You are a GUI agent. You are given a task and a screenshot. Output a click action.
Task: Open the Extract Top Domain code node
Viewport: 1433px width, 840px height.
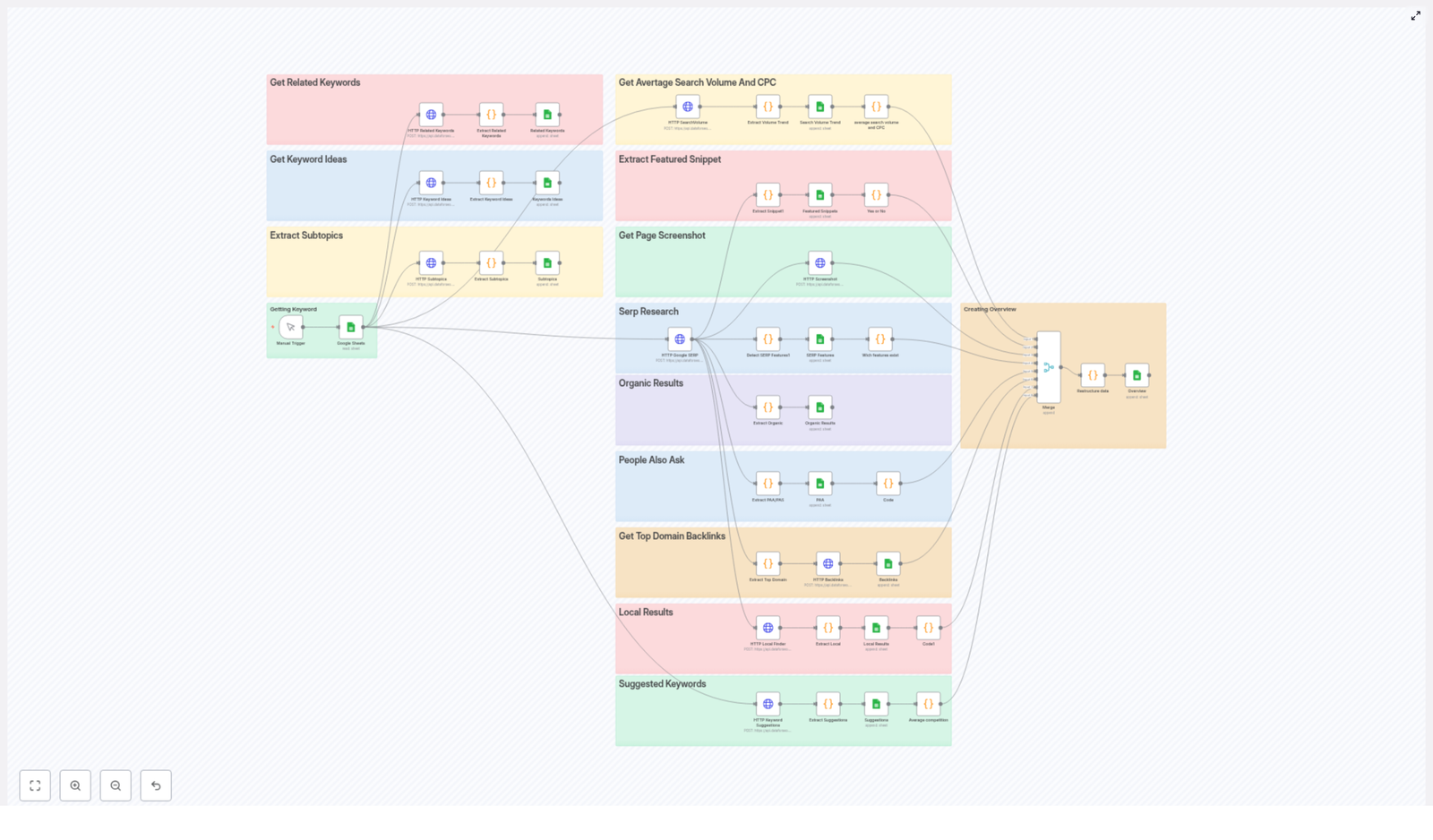tap(768, 564)
